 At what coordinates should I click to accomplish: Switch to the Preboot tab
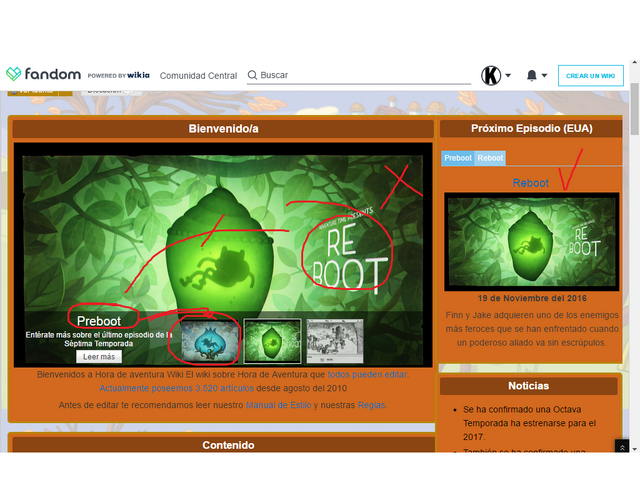(458, 158)
